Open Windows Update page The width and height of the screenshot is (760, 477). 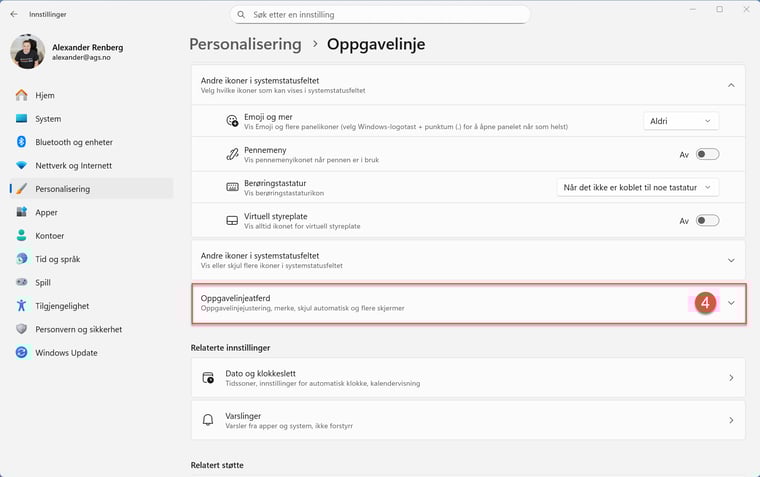pos(92,352)
